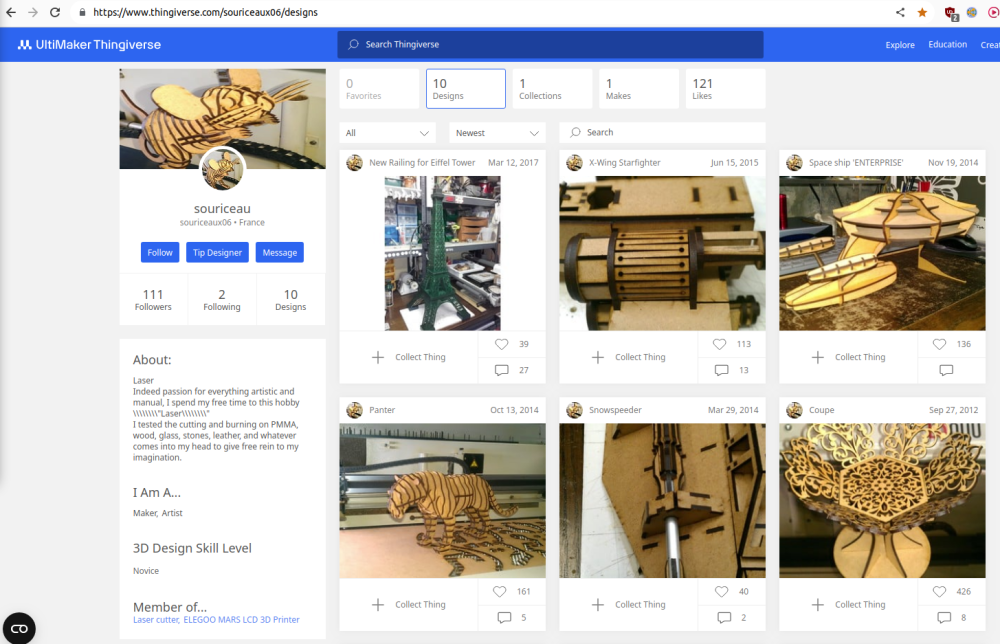The image size is (1000, 644).
Task: Collect Thing on Space ship 'ENTERPRISE'
Action: point(848,357)
